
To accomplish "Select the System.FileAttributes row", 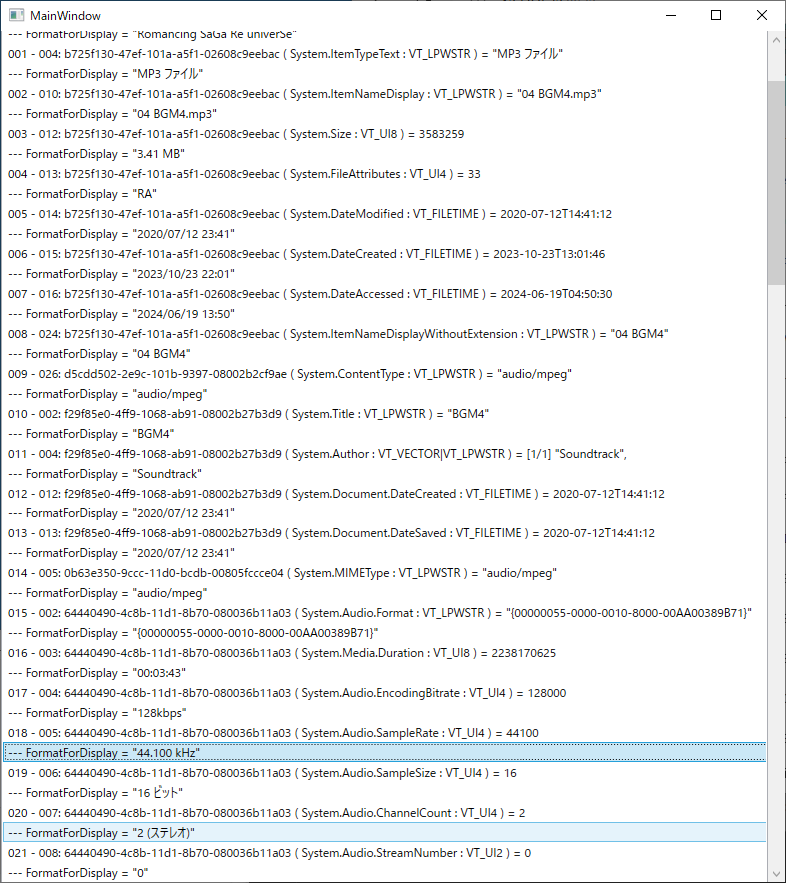I will 385,174.
